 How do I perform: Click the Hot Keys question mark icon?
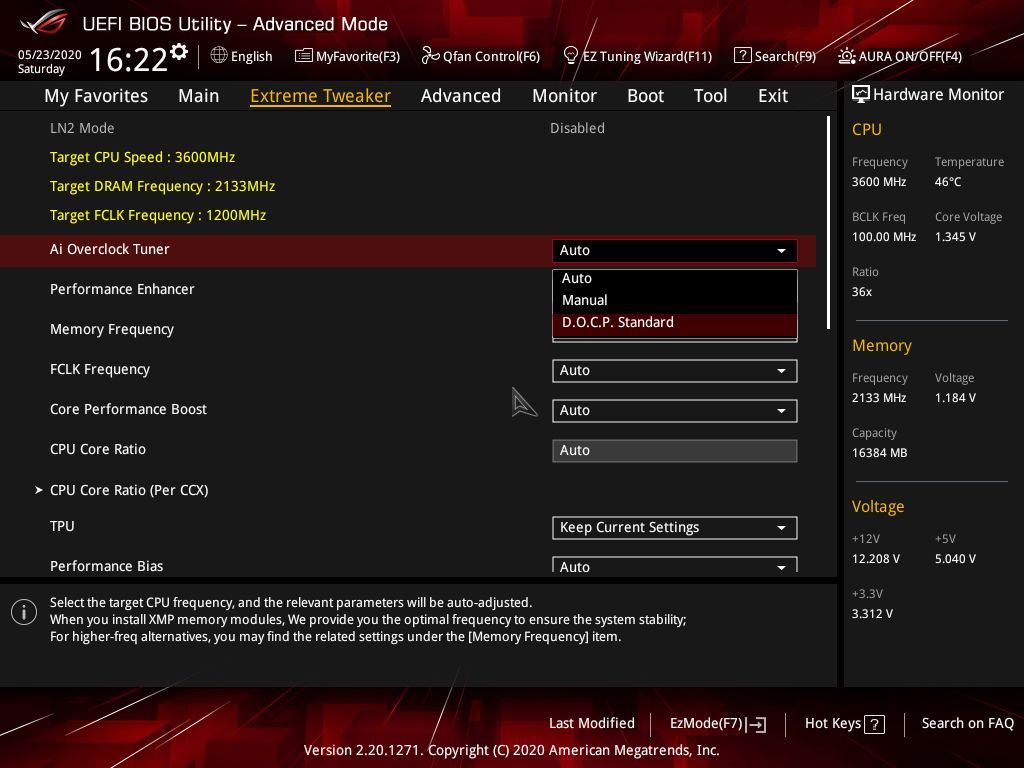coord(874,724)
